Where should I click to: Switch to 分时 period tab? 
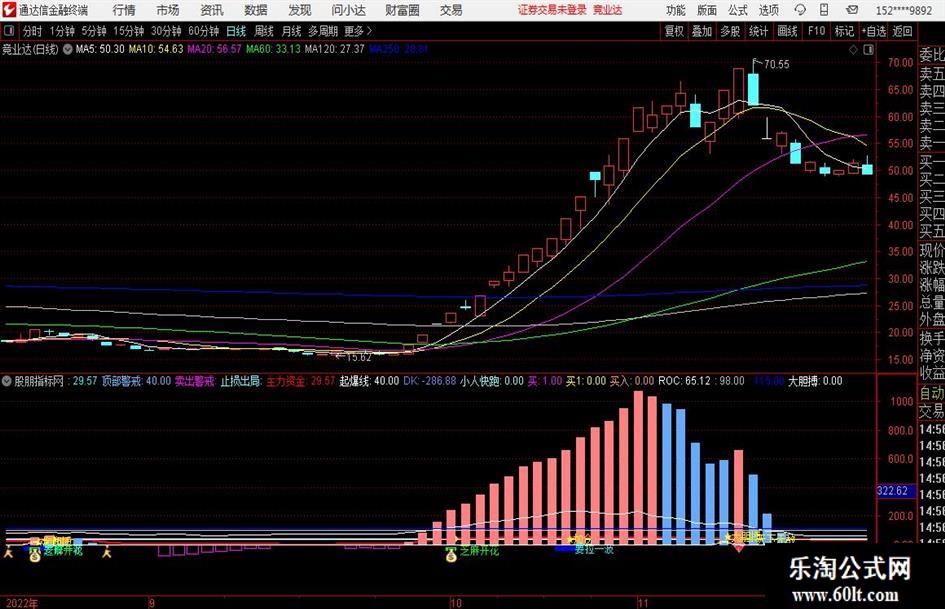33,31
